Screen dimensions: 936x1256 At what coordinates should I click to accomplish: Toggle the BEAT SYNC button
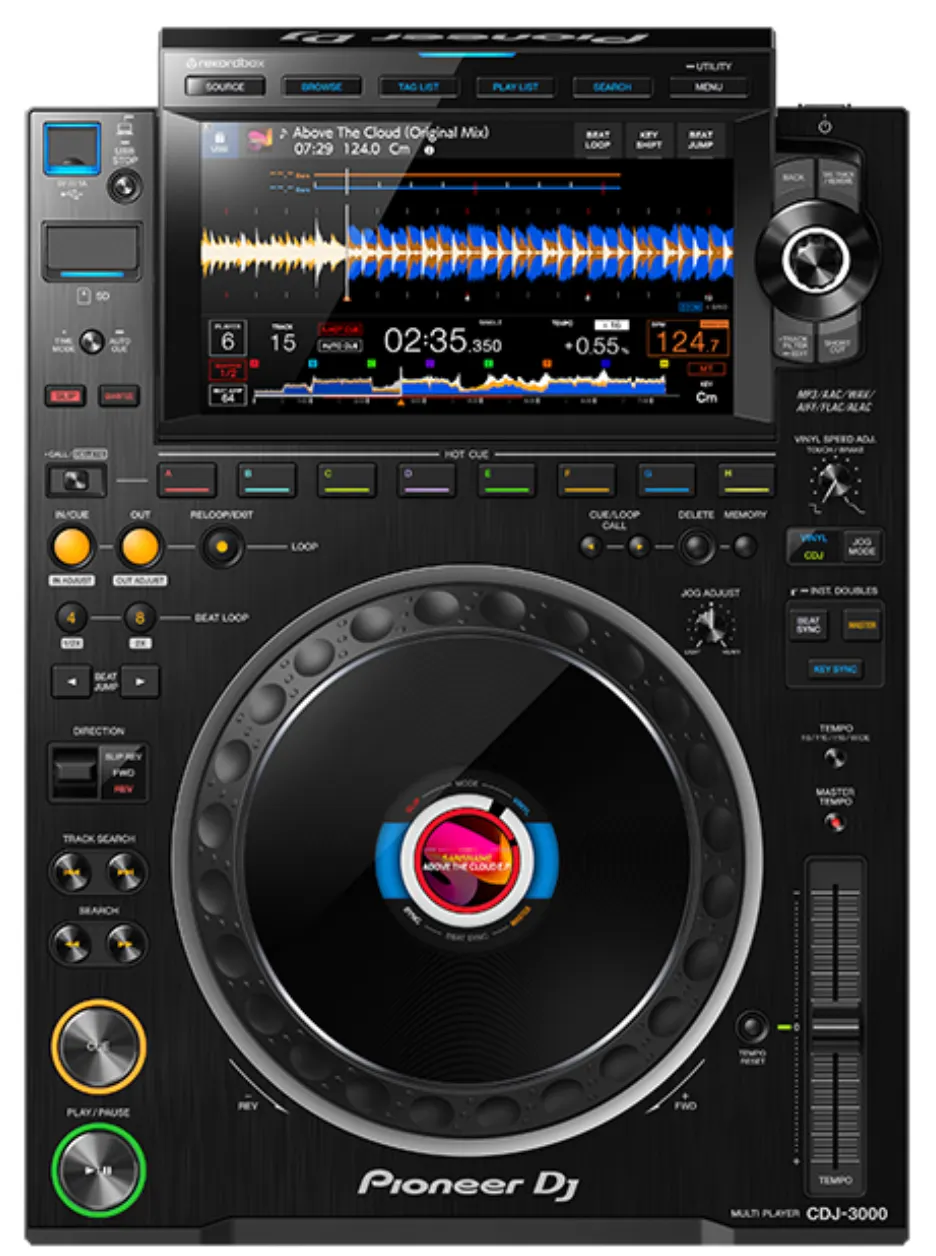tap(809, 623)
